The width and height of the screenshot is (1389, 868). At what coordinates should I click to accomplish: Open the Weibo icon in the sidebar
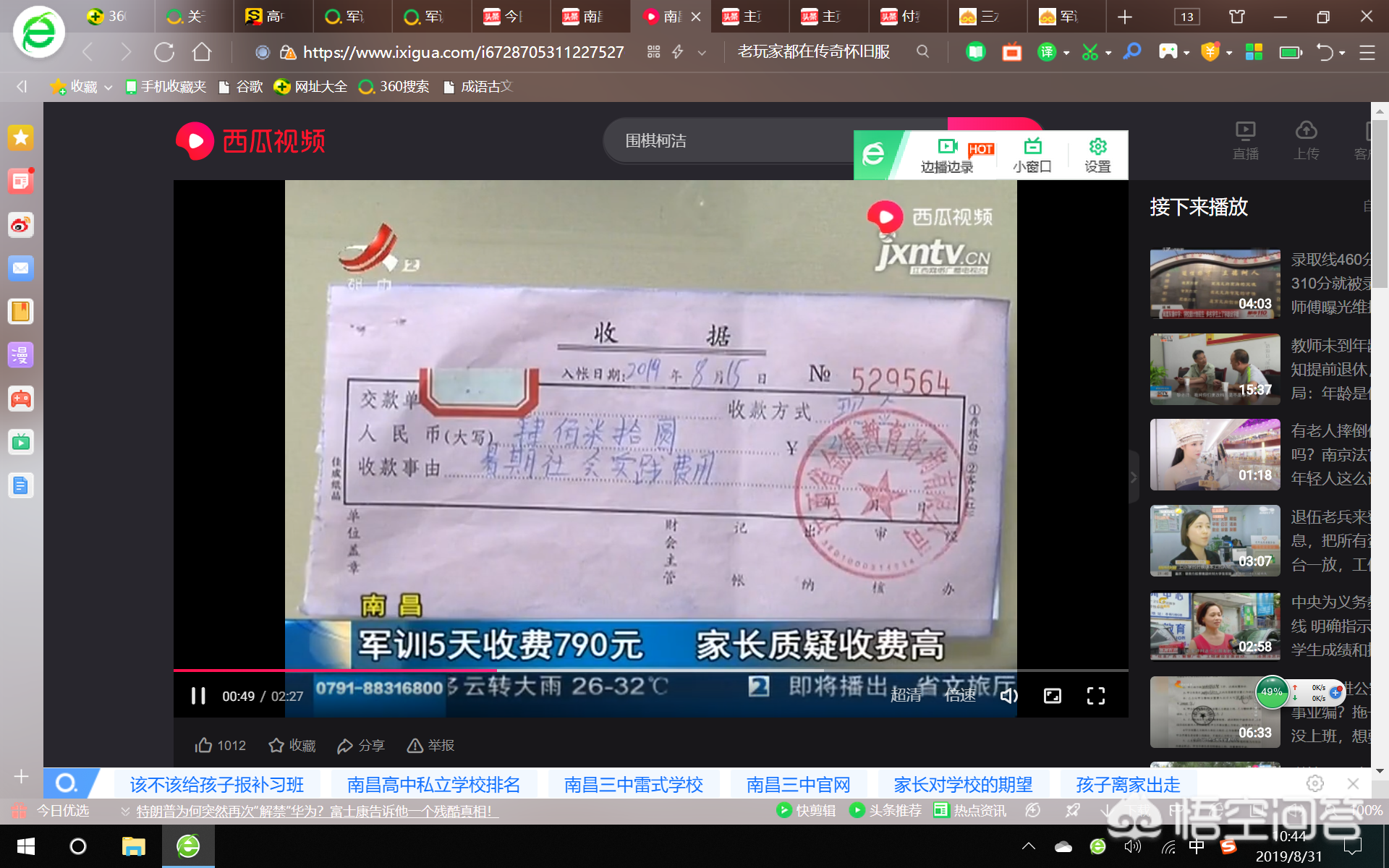pos(20,225)
